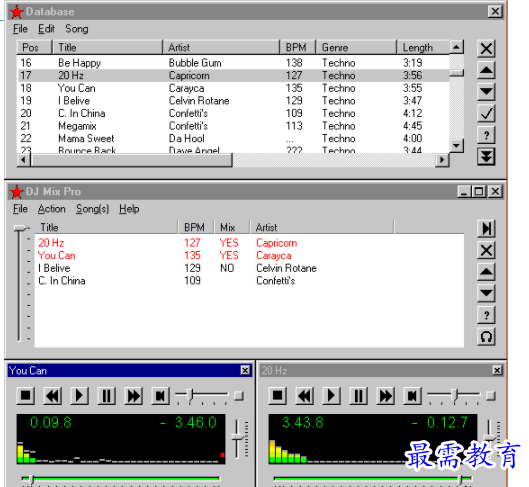Select Be Happy row in Database list

pos(233,63)
